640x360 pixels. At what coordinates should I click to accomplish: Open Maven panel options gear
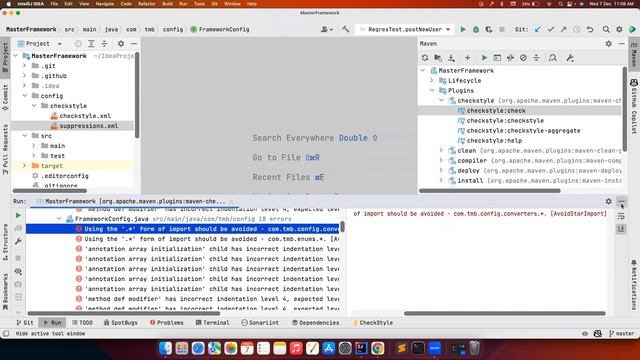(x=609, y=44)
